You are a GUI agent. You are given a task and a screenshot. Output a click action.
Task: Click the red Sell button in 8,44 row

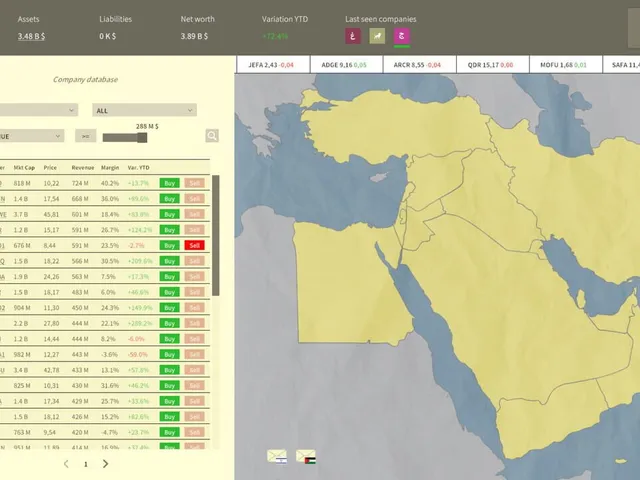click(194, 245)
